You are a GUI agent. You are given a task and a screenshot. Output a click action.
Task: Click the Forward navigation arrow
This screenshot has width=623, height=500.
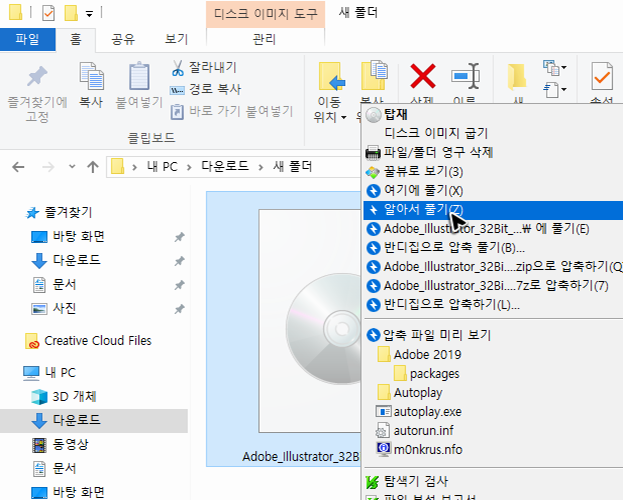coord(48,167)
